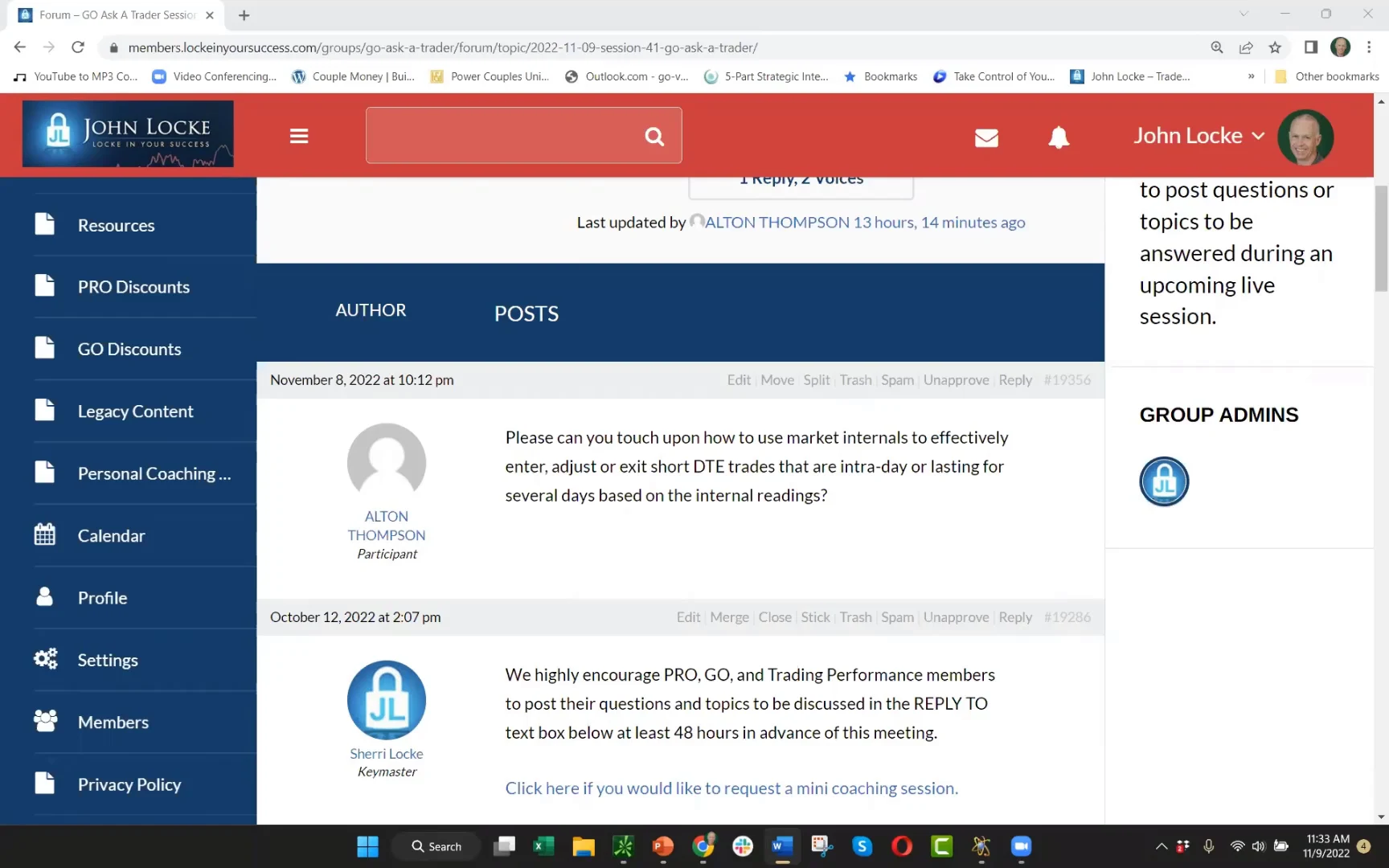Image resolution: width=1389 pixels, height=868 pixels.
Task: Bookmark this page with the star icon
Action: tap(1275, 47)
